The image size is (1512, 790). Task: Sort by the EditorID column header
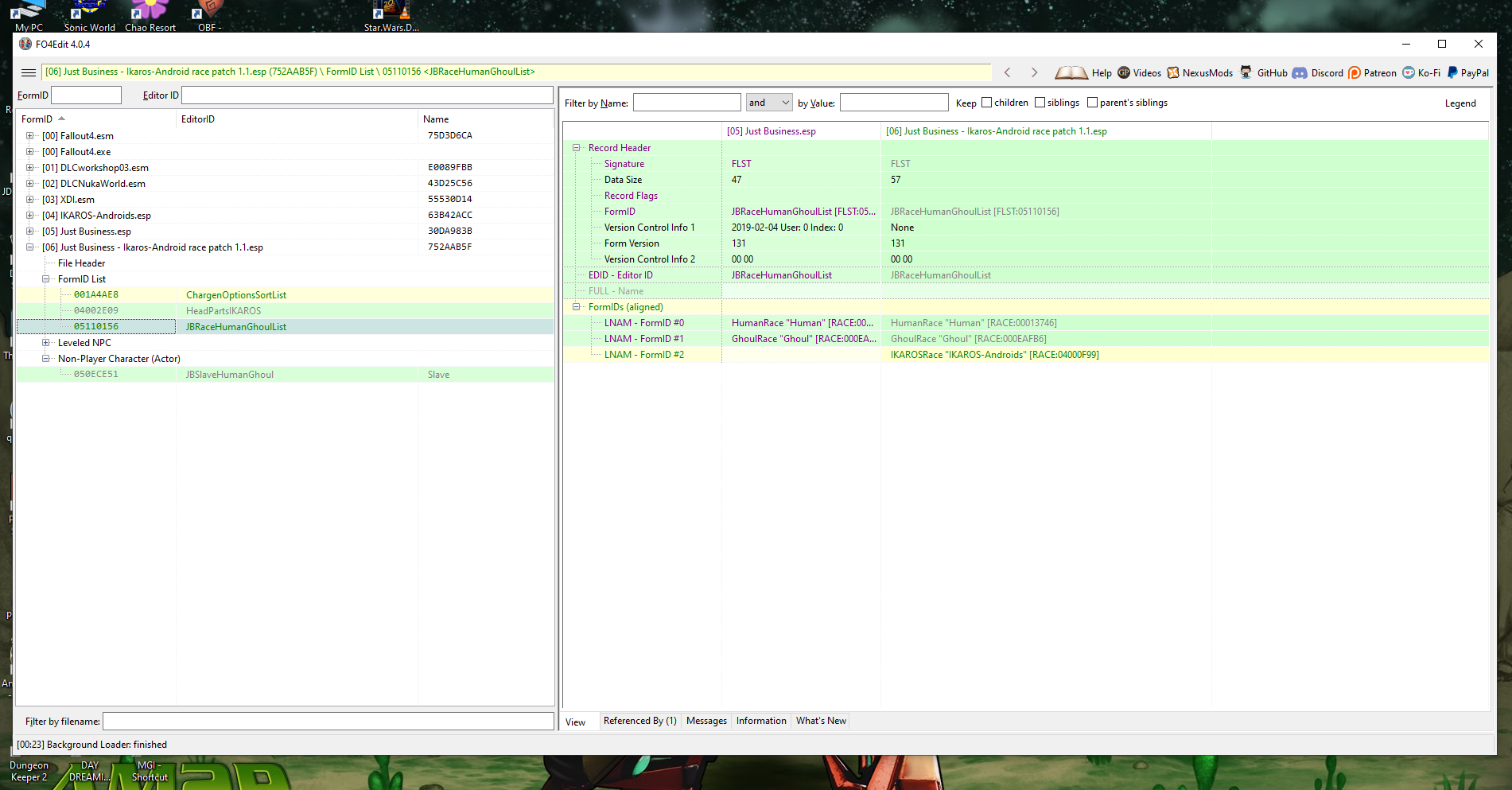(x=297, y=119)
